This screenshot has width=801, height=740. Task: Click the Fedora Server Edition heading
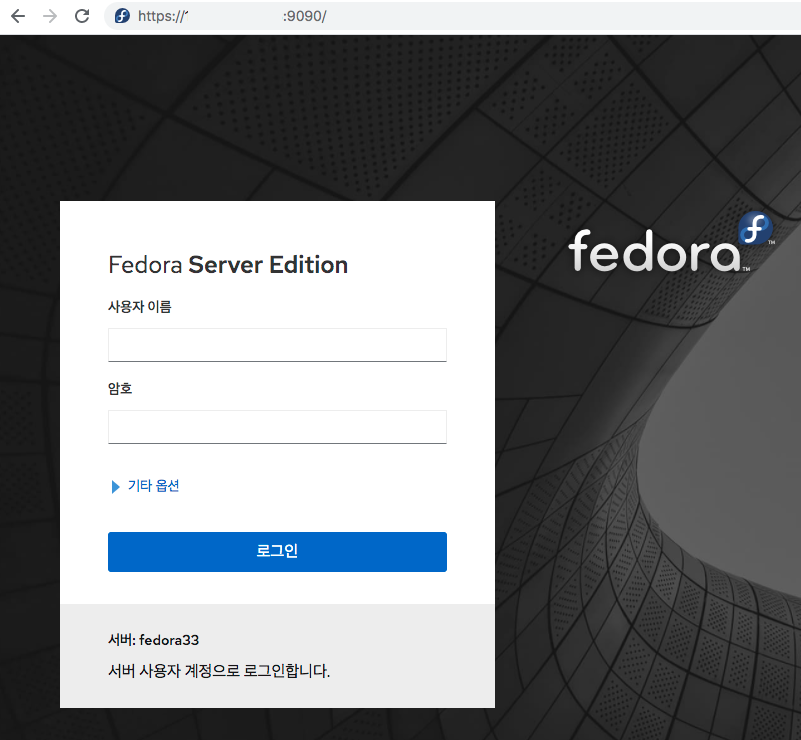[228, 265]
